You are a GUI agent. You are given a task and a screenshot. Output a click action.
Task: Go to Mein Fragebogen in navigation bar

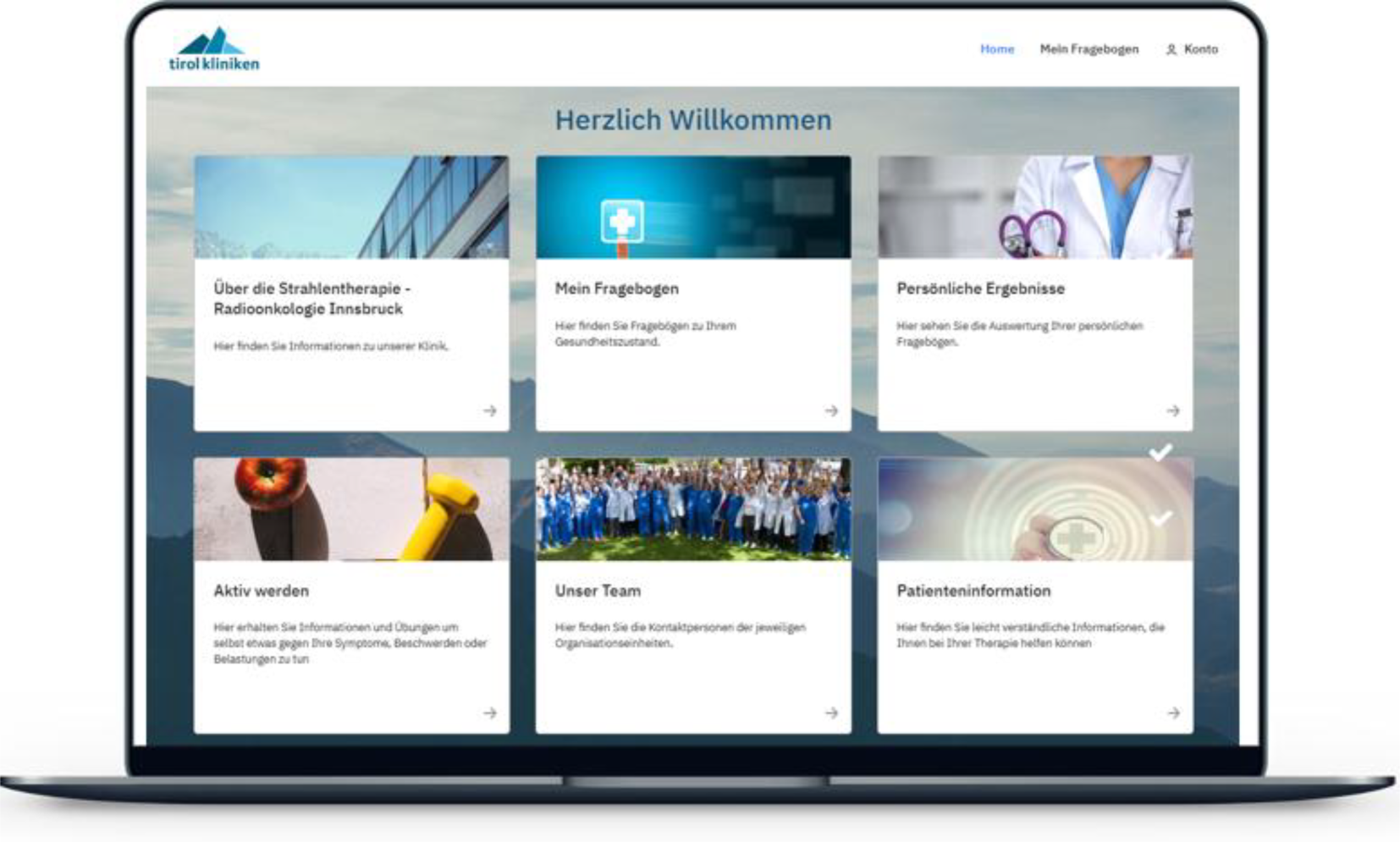[x=1089, y=49]
